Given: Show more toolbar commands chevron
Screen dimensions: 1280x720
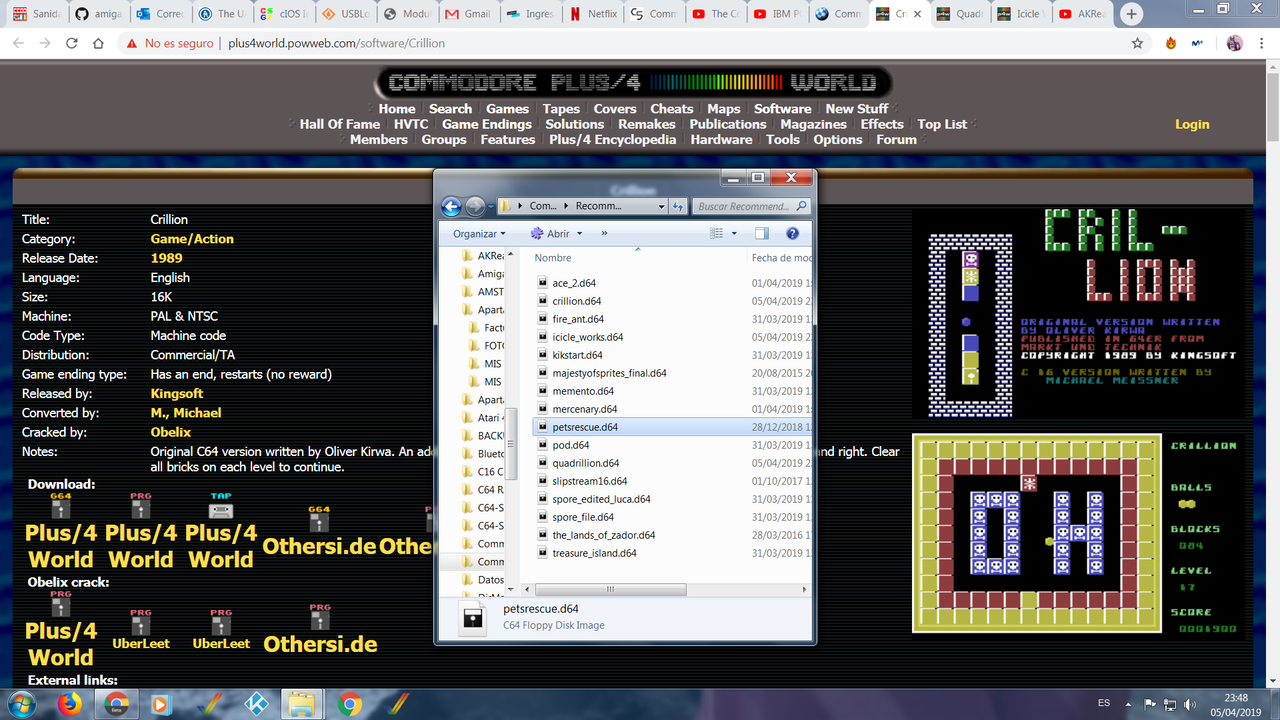Looking at the screenshot, I should [604, 233].
